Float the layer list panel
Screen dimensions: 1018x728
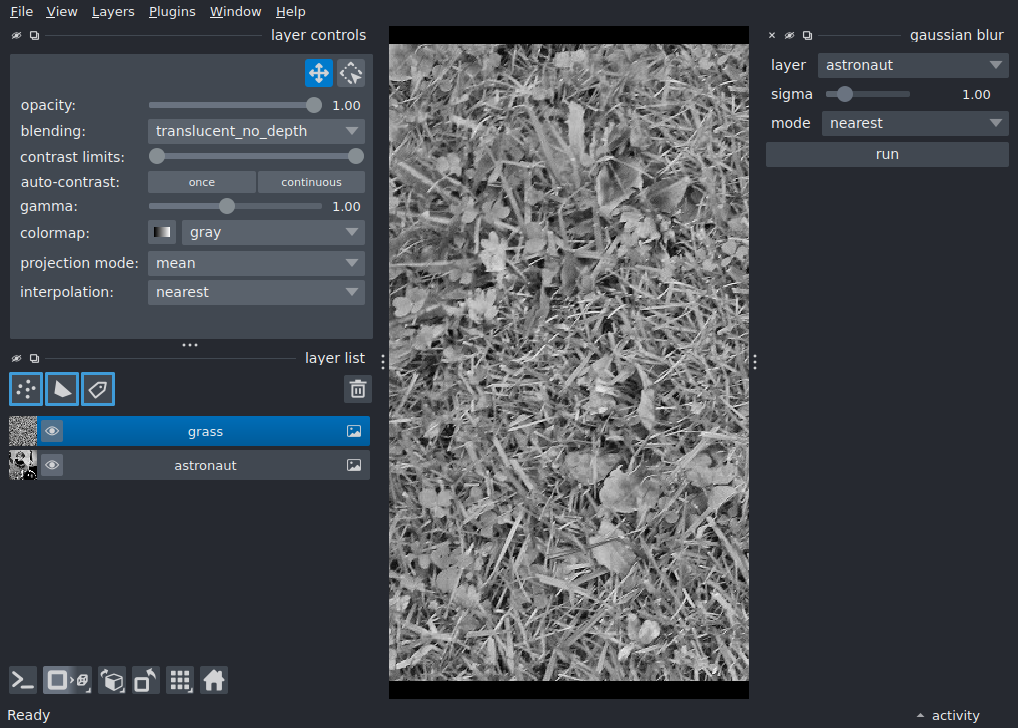[34, 358]
